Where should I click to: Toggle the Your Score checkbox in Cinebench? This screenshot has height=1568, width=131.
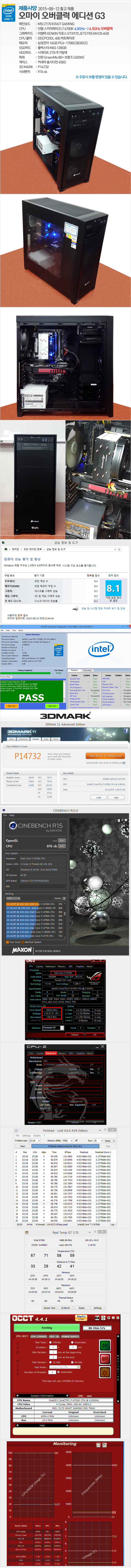click(7, 942)
